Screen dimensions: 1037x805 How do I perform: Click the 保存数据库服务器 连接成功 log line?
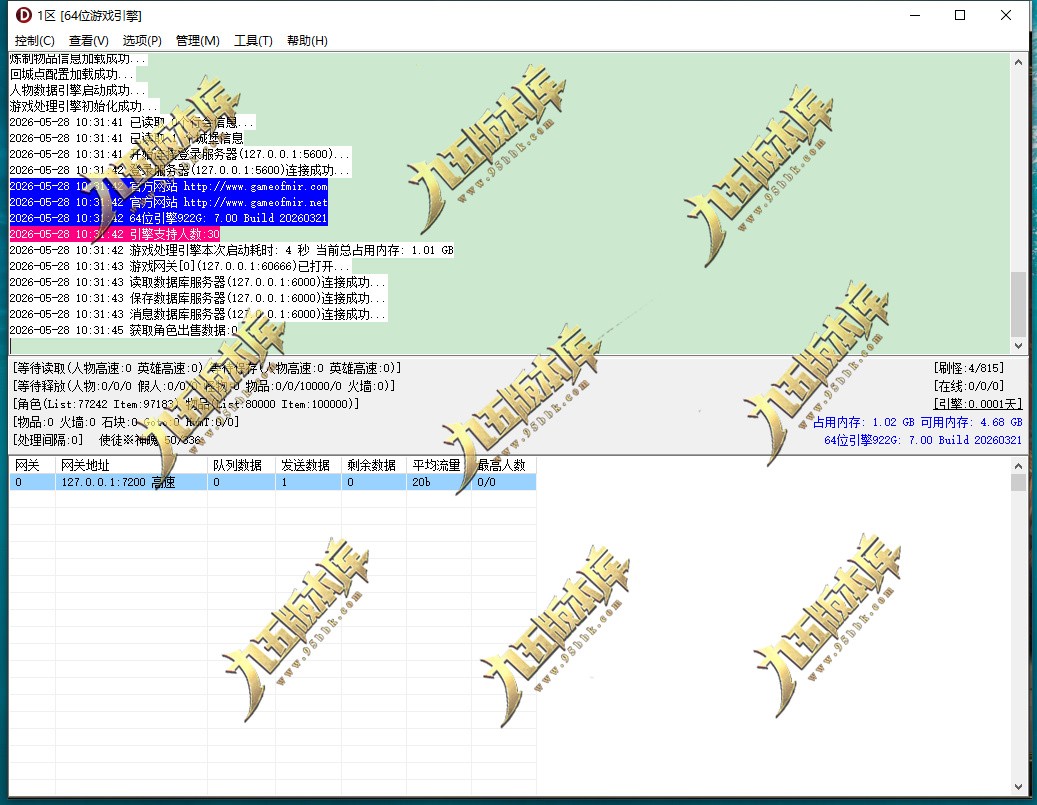pos(198,298)
